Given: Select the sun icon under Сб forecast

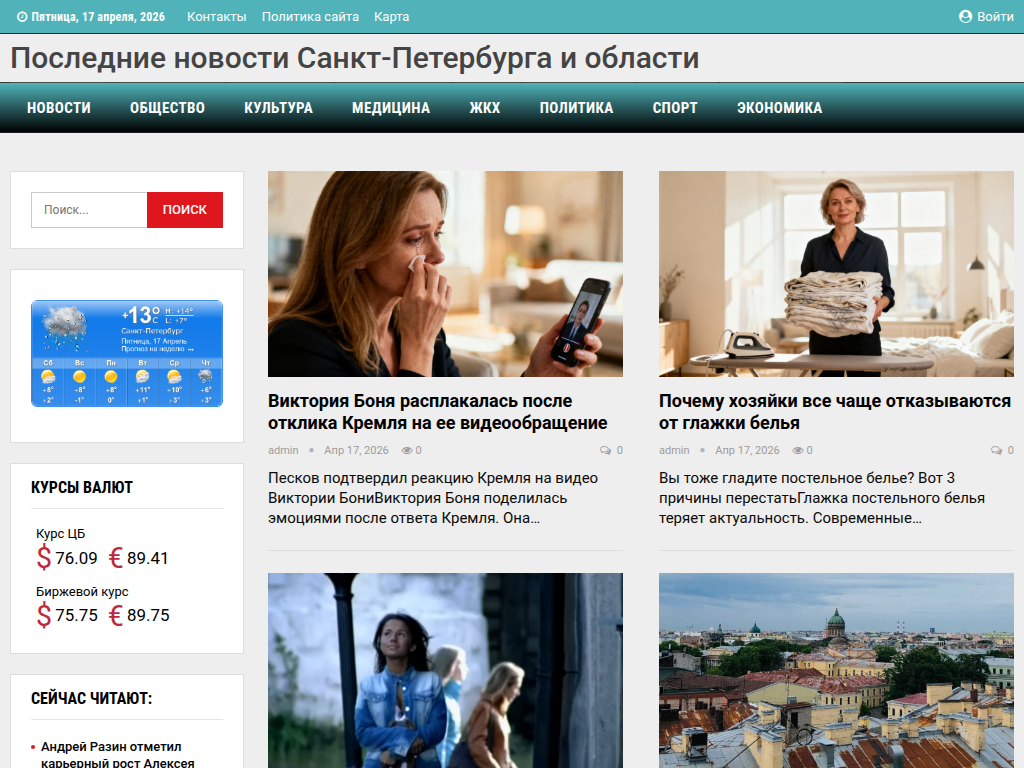Looking at the screenshot, I should [48, 376].
